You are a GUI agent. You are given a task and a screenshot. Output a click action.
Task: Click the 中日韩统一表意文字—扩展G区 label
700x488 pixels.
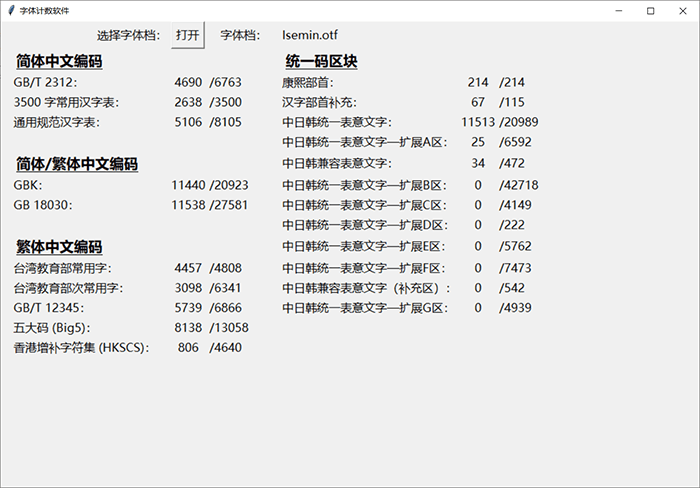(363, 308)
